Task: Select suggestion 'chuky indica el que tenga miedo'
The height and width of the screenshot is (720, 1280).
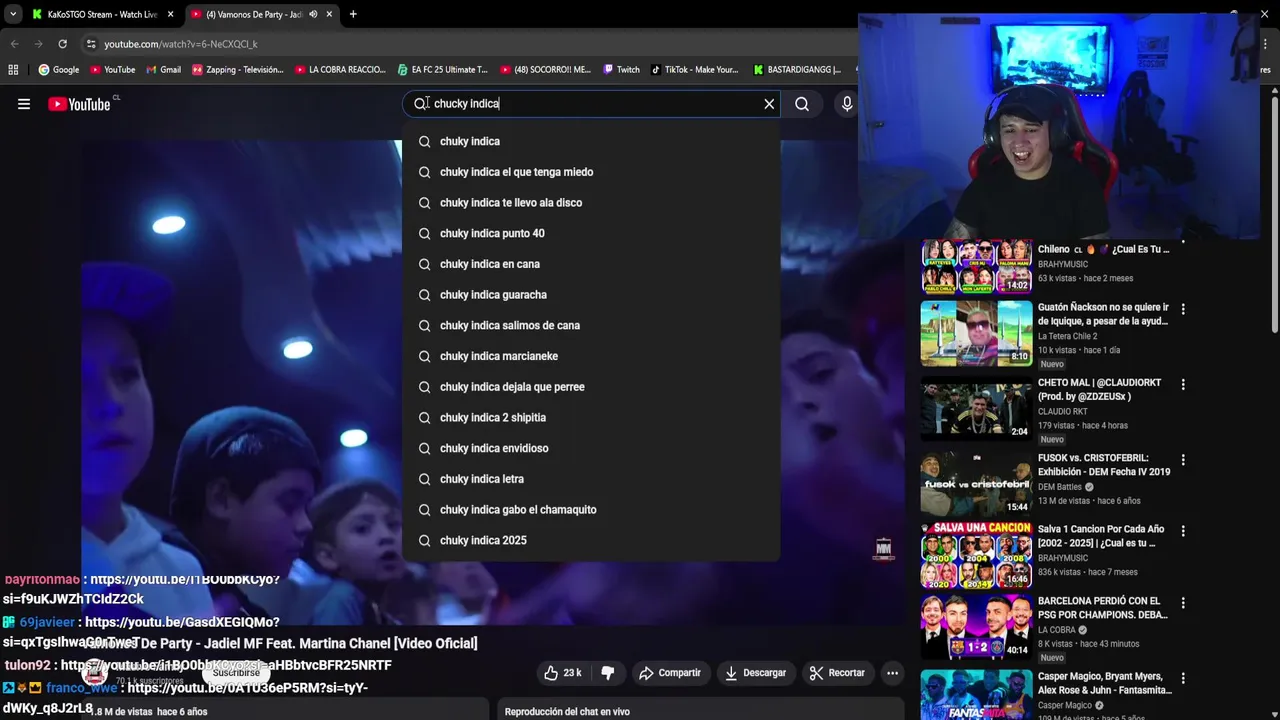Action: click(591, 172)
